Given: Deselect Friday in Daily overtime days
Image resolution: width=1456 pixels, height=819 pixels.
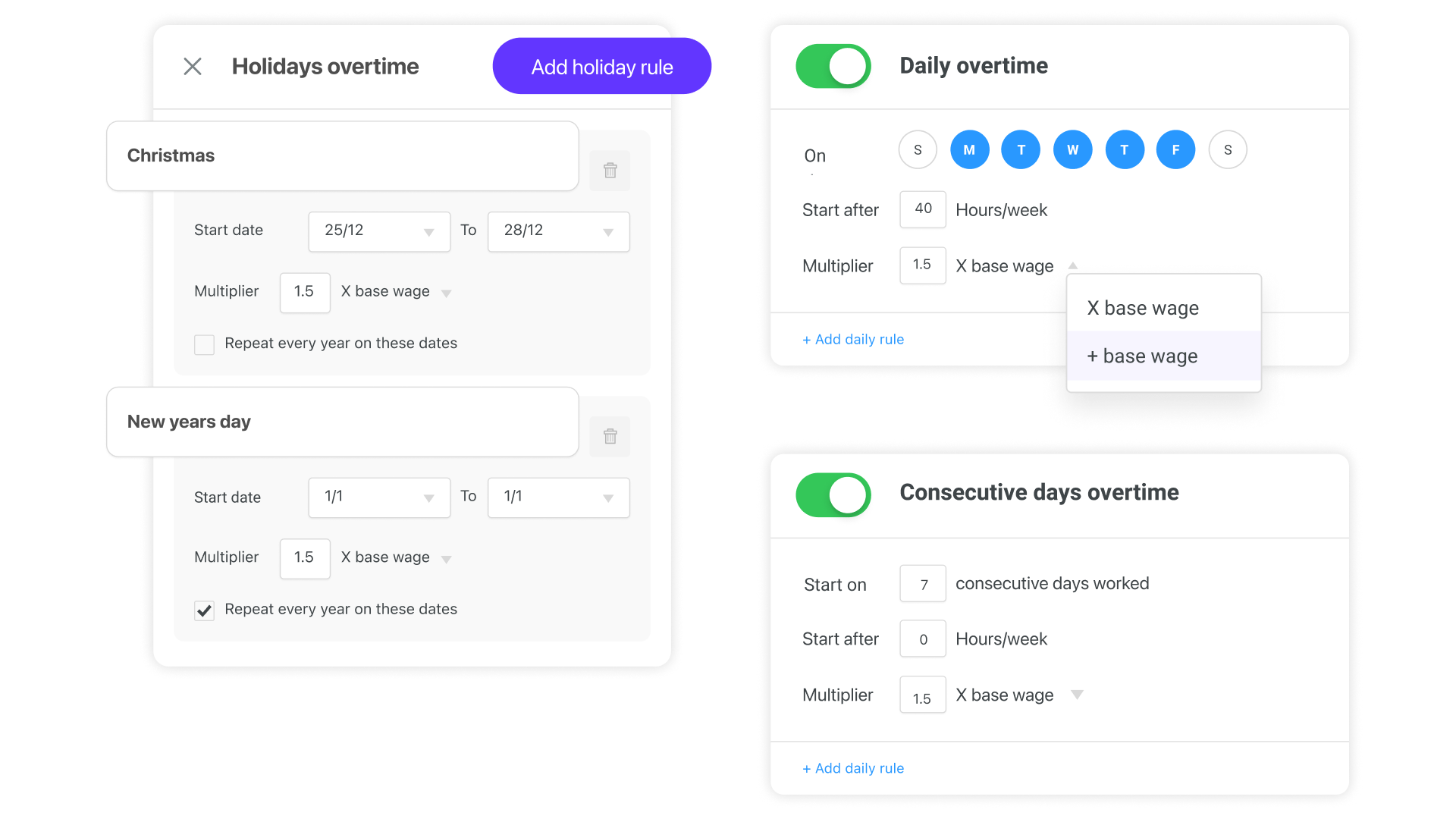Looking at the screenshot, I should pyautogui.click(x=1176, y=149).
